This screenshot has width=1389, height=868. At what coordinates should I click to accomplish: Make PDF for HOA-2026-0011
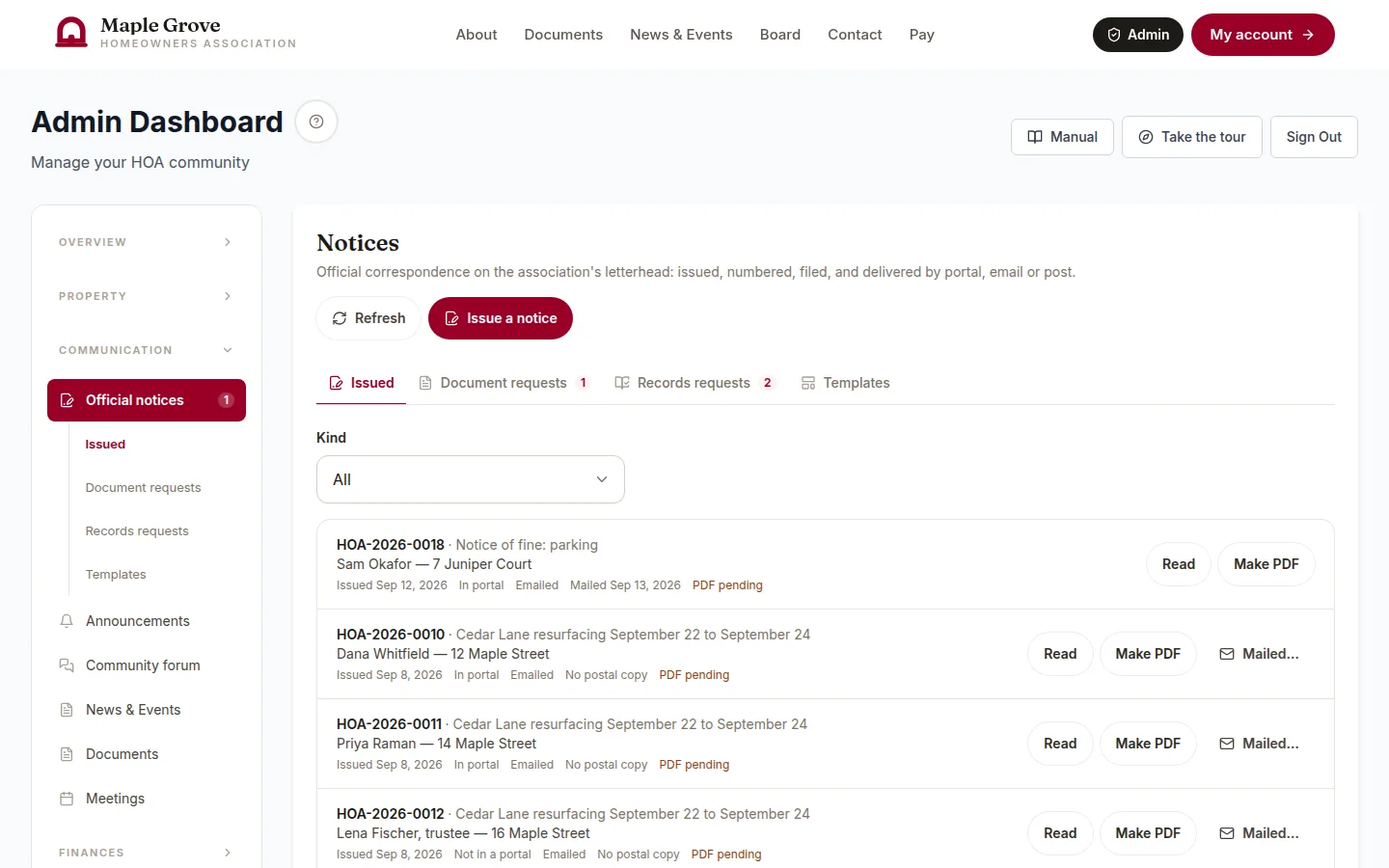pos(1148,744)
